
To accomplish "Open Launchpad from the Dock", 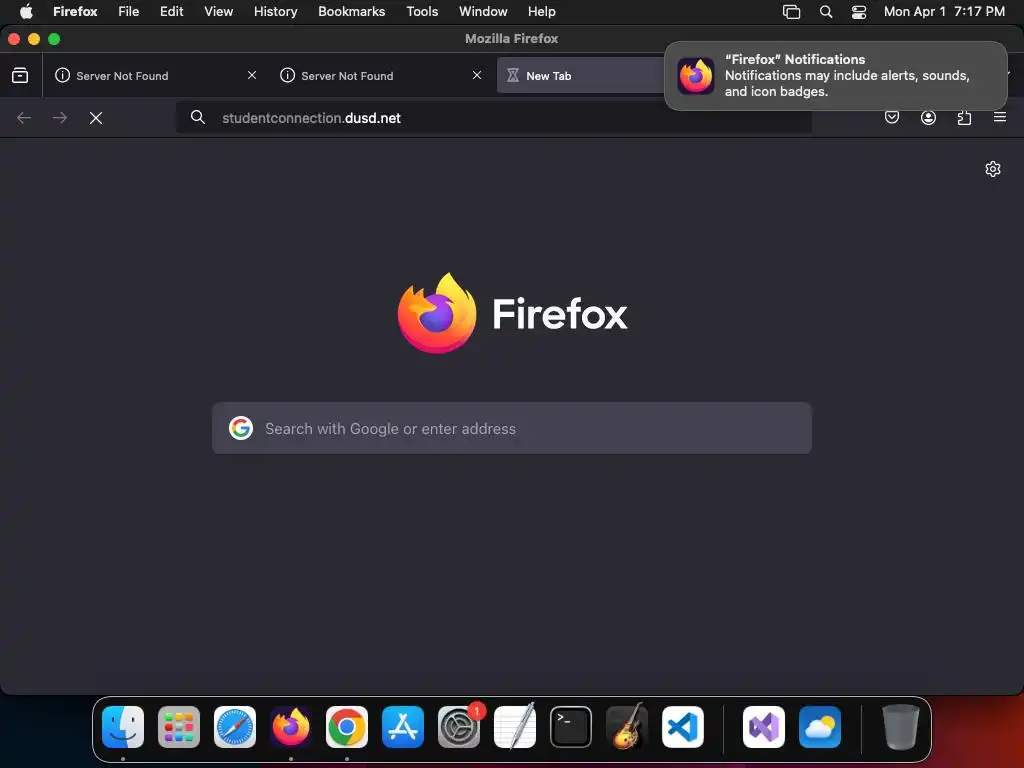I will click(x=179, y=727).
